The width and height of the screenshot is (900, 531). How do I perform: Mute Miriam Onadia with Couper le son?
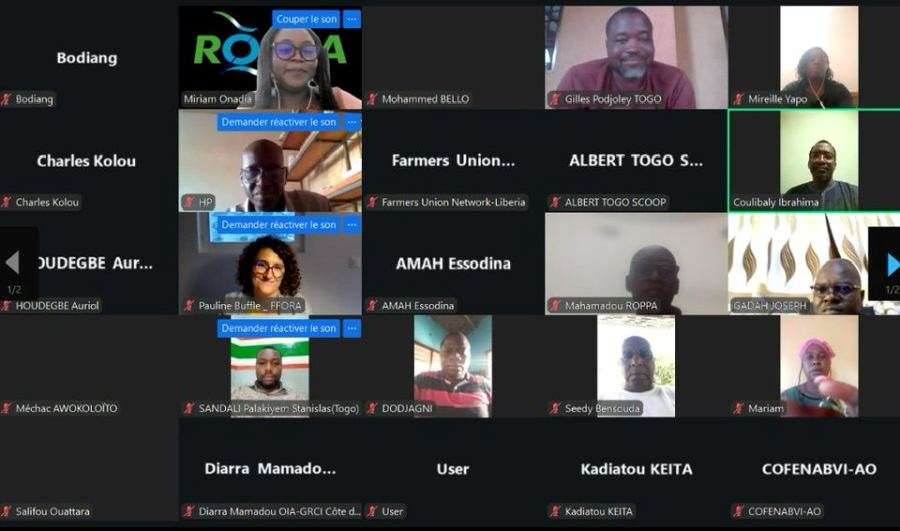click(x=307, y=19)
